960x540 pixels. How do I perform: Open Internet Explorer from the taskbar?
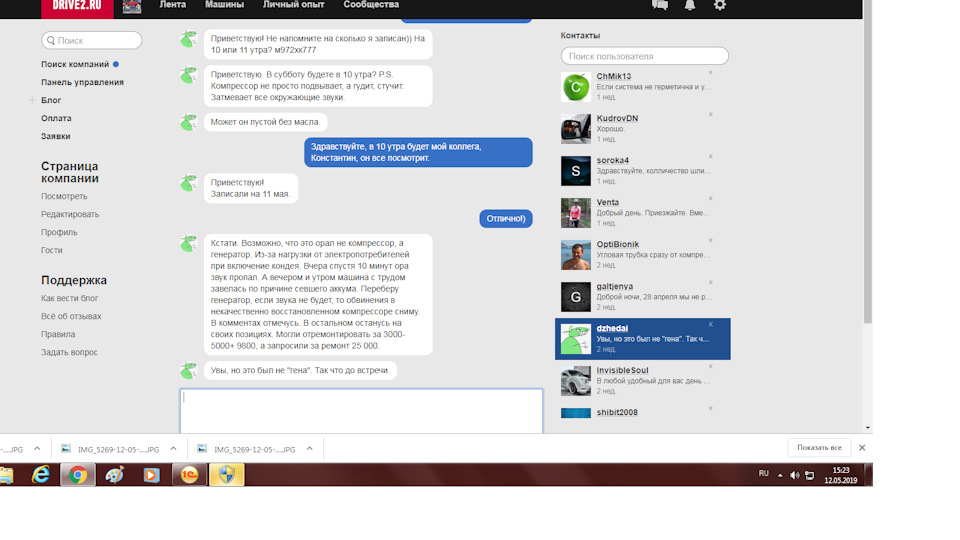pos(41,475)
